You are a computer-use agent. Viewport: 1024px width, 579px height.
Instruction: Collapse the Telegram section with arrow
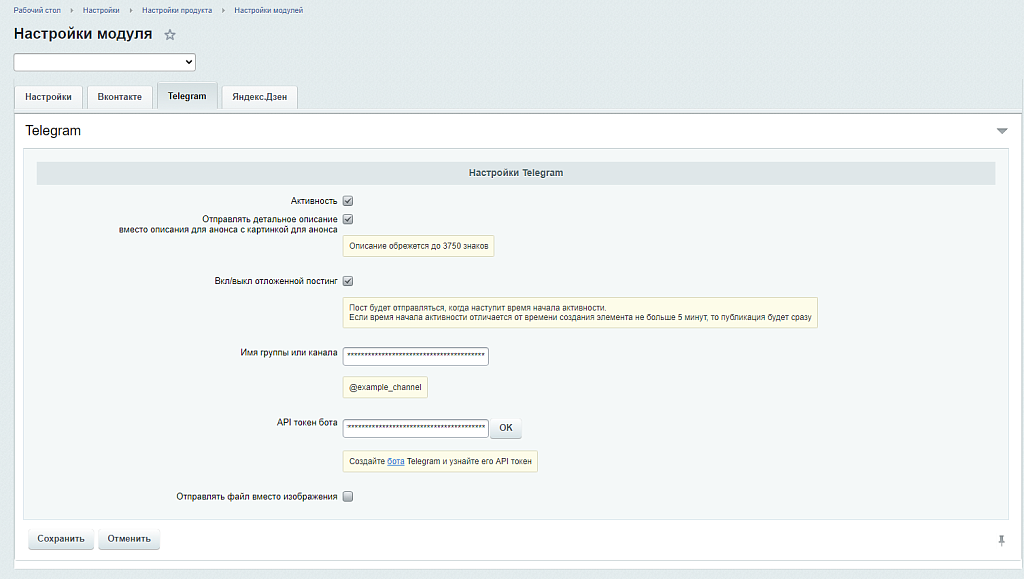point(1001,131)
